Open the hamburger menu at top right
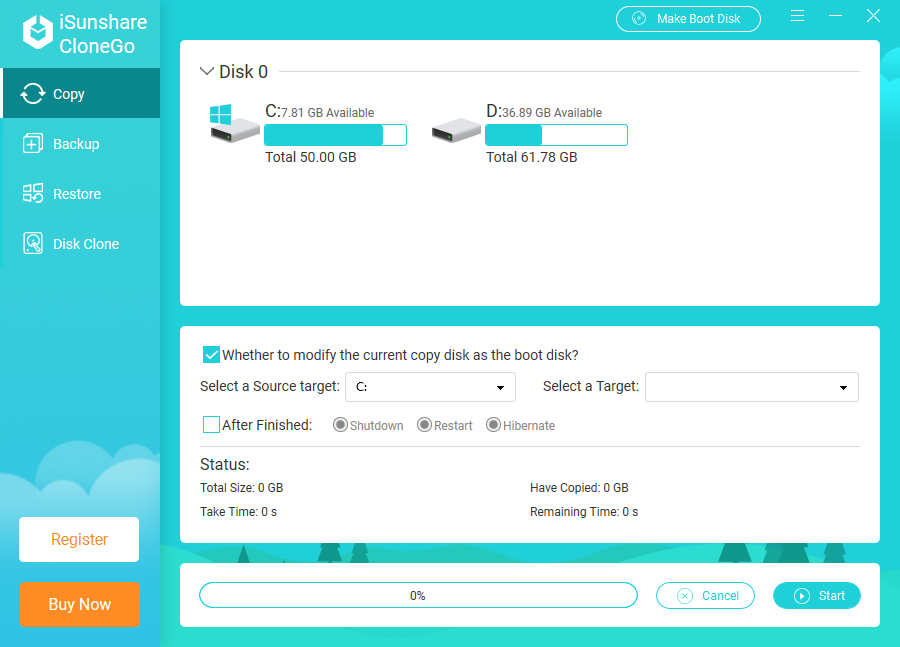This screenshot has width=900, height=647. tap(797, 16)
